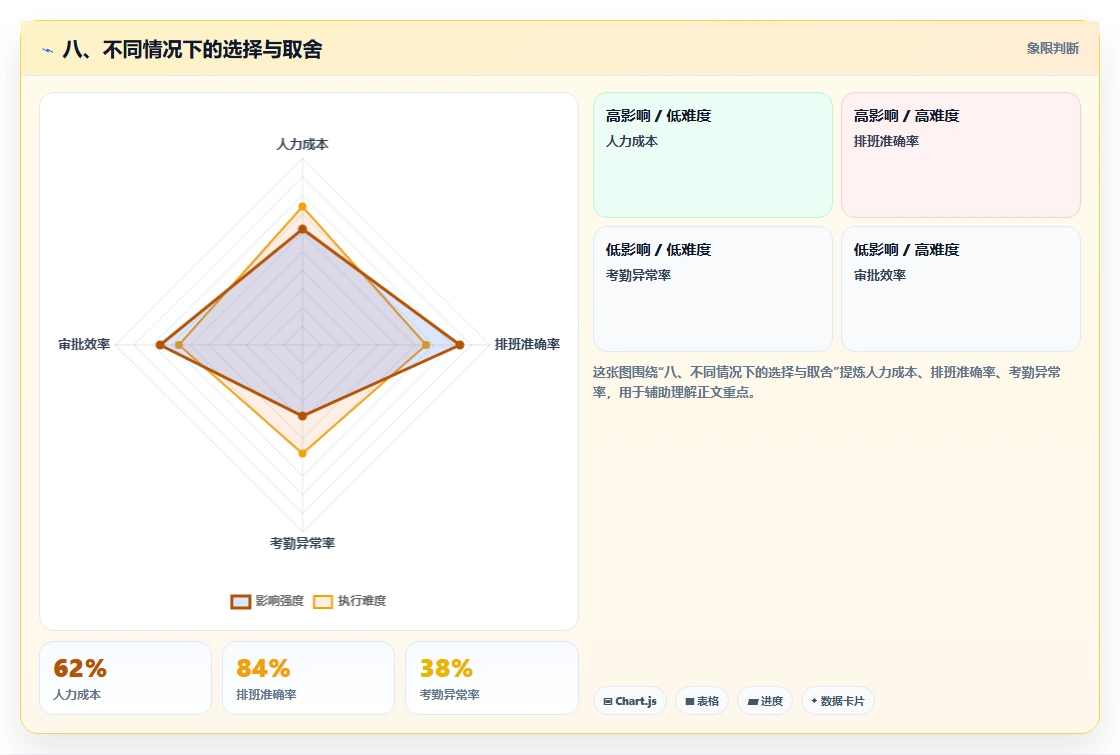Click the orange 执行难度 point on 人力成本 axis

point(302,206)
